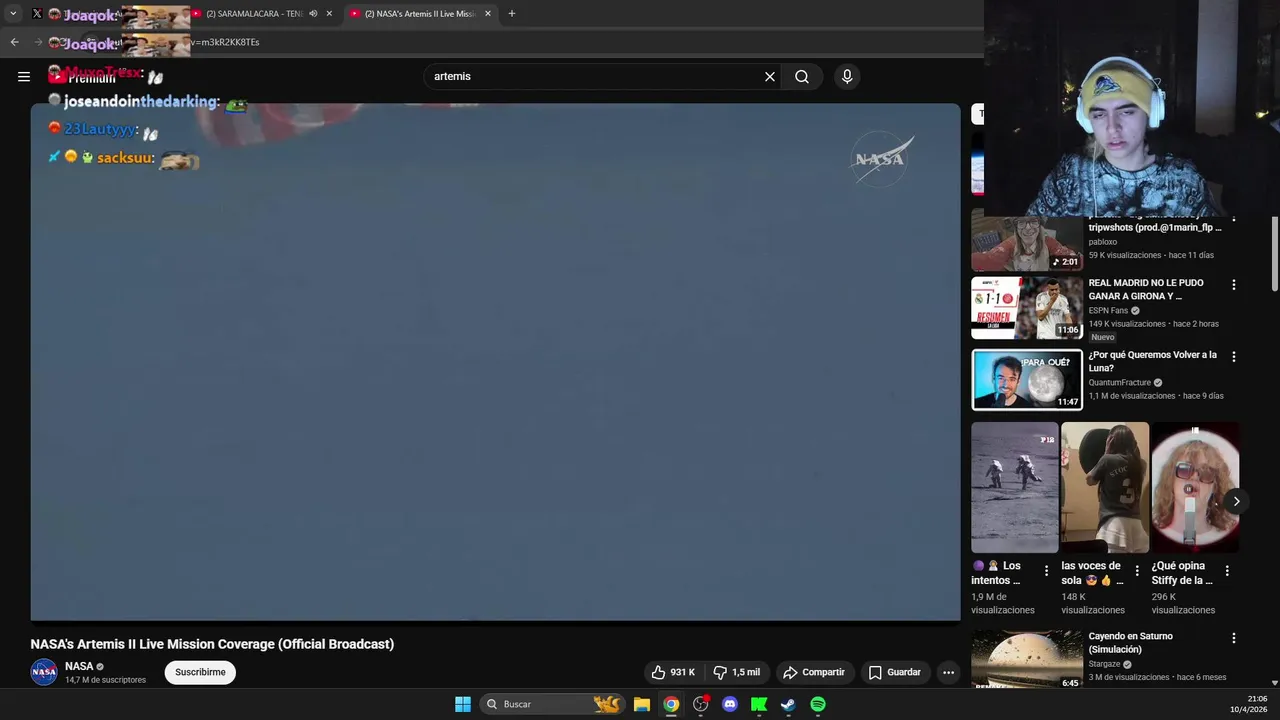Open the 'las voces de sola' Short
The width and height of the screenshot is (1280, 720).
[1105, 487]
